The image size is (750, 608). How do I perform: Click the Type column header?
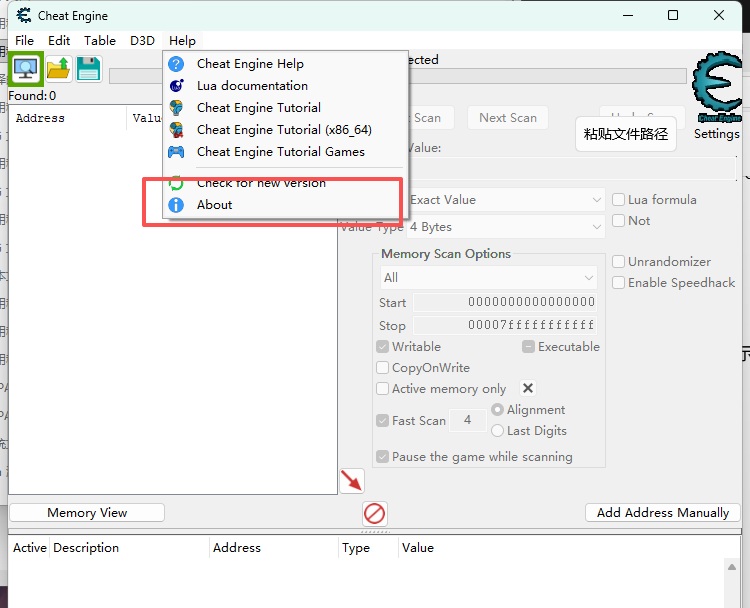[368, 548]
